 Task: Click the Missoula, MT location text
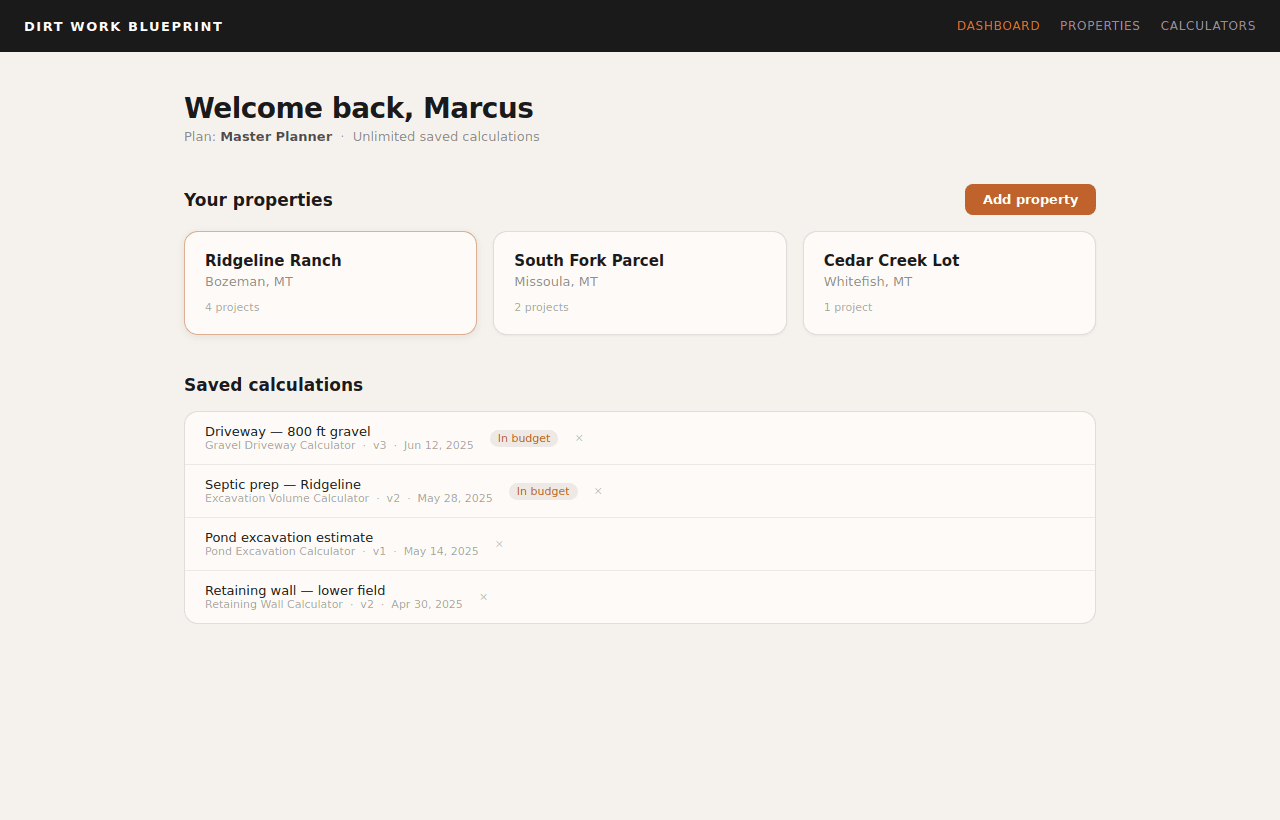pos(556,282)
